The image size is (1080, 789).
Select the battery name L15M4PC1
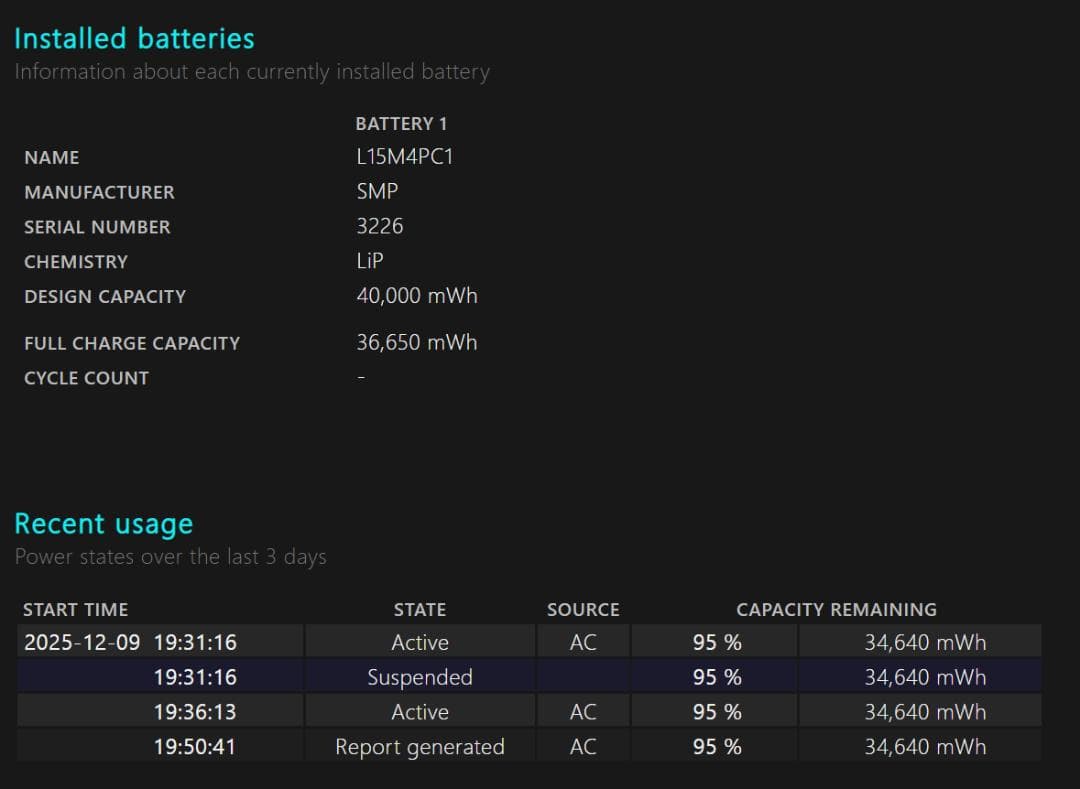(404, 157)
